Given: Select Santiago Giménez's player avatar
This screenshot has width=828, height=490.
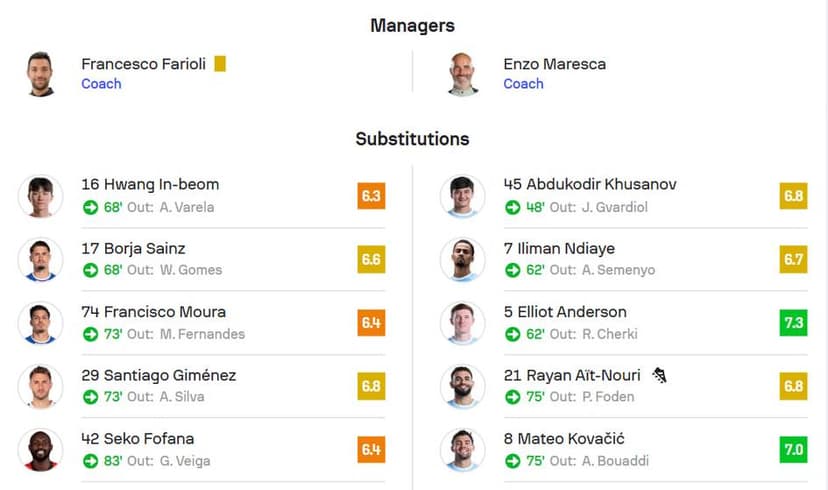Looking at the screenshot, I should point(41,387).
